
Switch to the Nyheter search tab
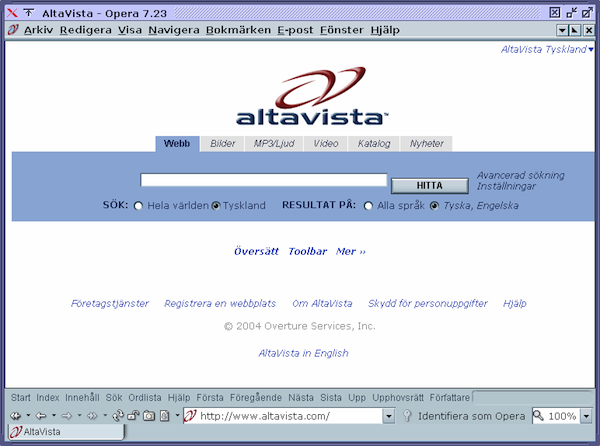(x=426, y=143)
